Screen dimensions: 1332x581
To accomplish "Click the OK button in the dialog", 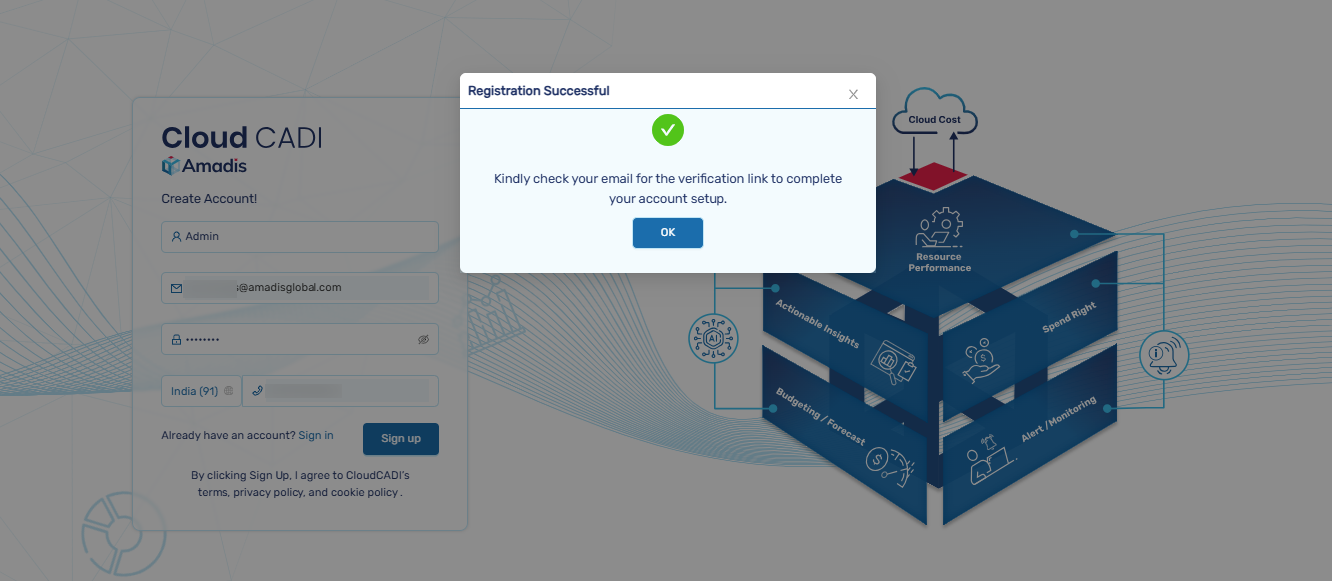I will point(667,232).
